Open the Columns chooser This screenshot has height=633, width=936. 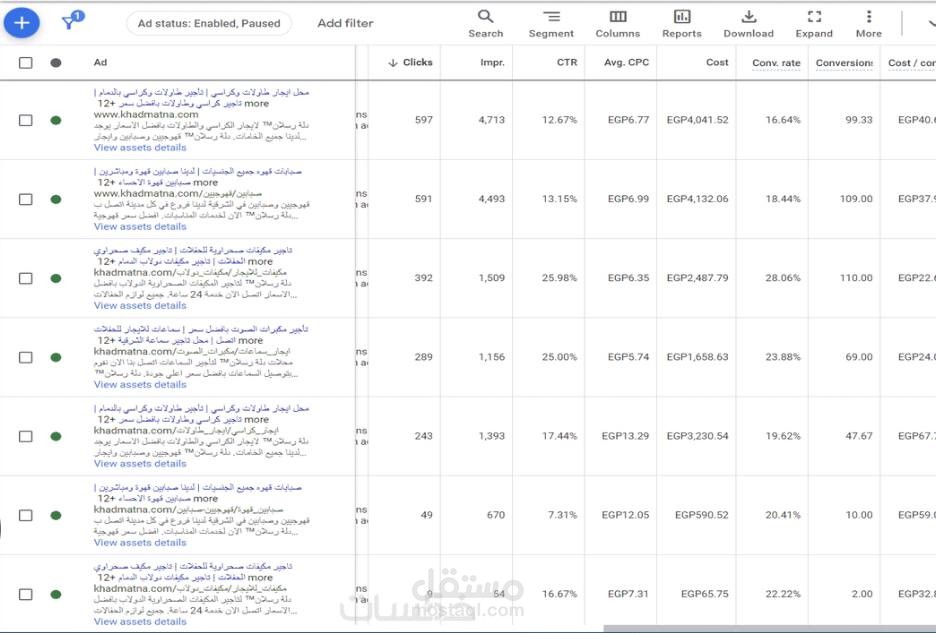[617, 24]
